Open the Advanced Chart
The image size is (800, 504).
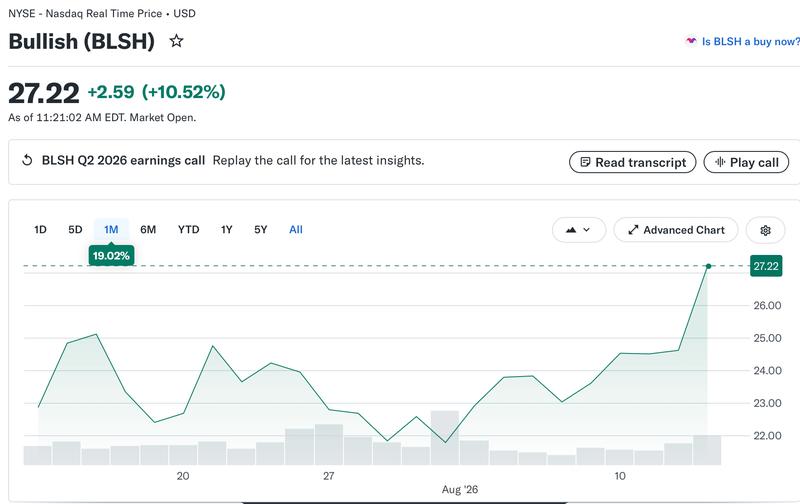pos(676,230)
